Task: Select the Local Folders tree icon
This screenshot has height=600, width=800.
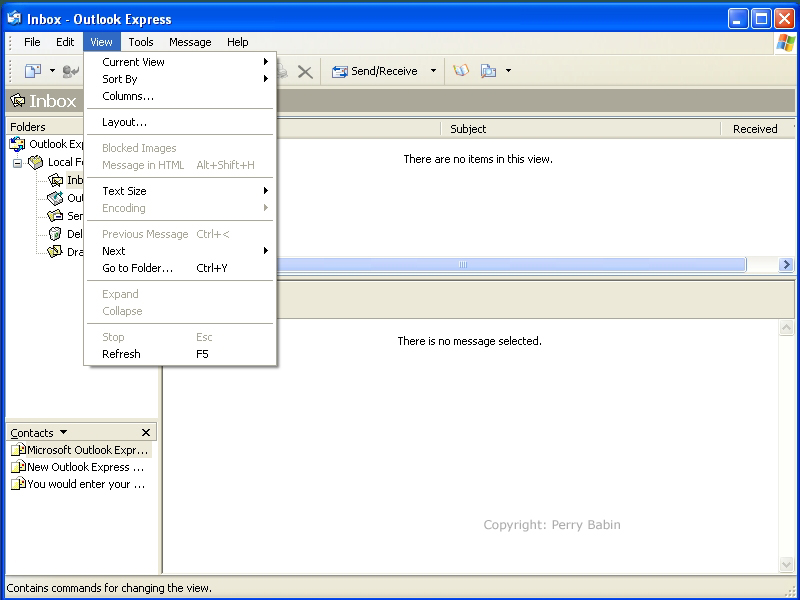Action: [x=35, y=162]
